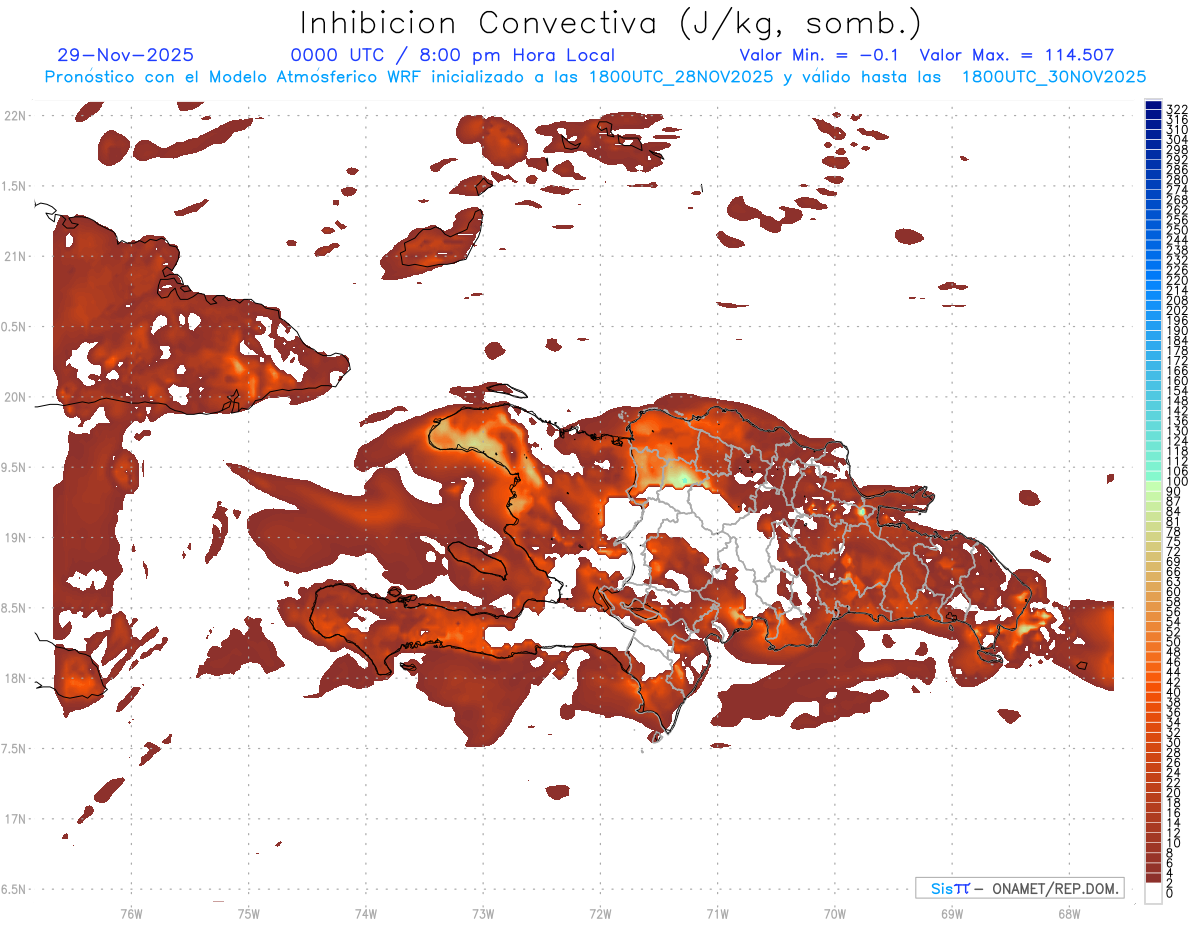Click the light green swatch beside 90
Screen dimensions: 1200x927
[1153, 486]
